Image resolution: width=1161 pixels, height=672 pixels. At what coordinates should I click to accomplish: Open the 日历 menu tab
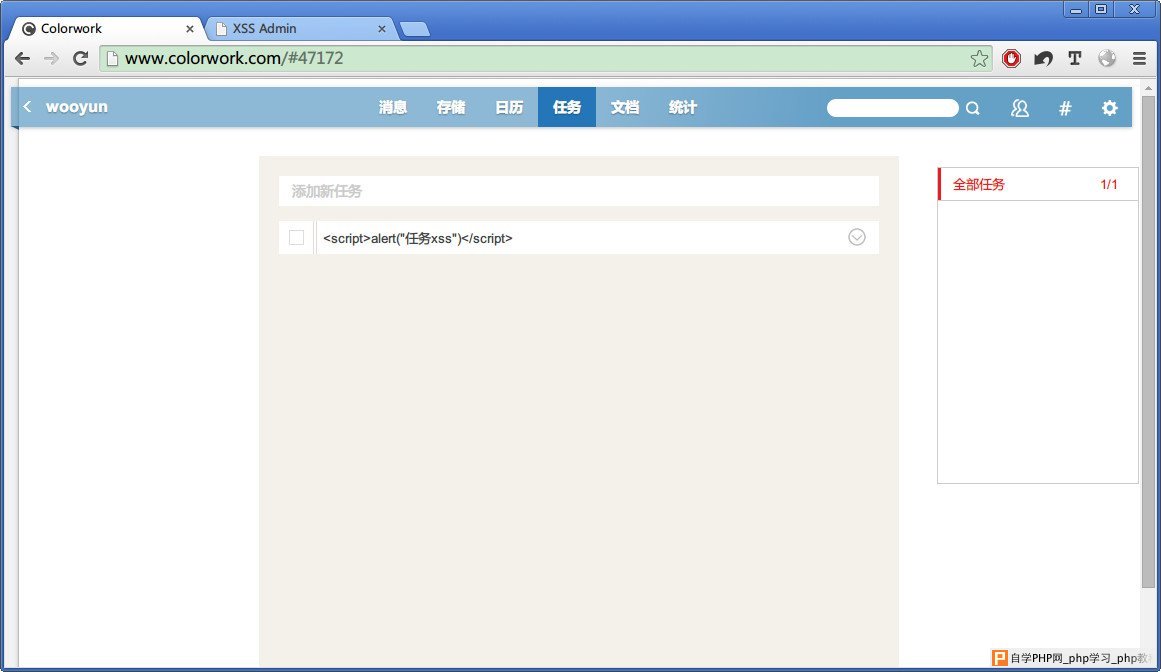(x=509, y=107)
